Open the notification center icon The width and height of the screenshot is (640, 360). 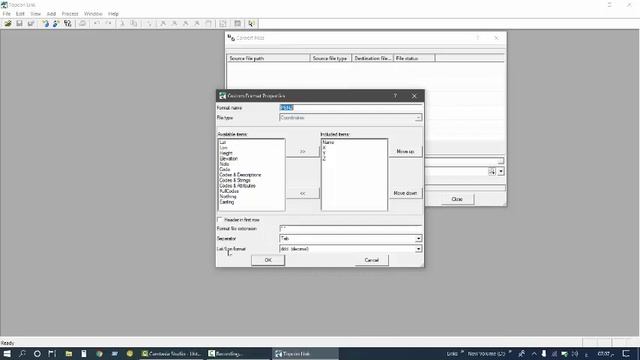point(627,353)
